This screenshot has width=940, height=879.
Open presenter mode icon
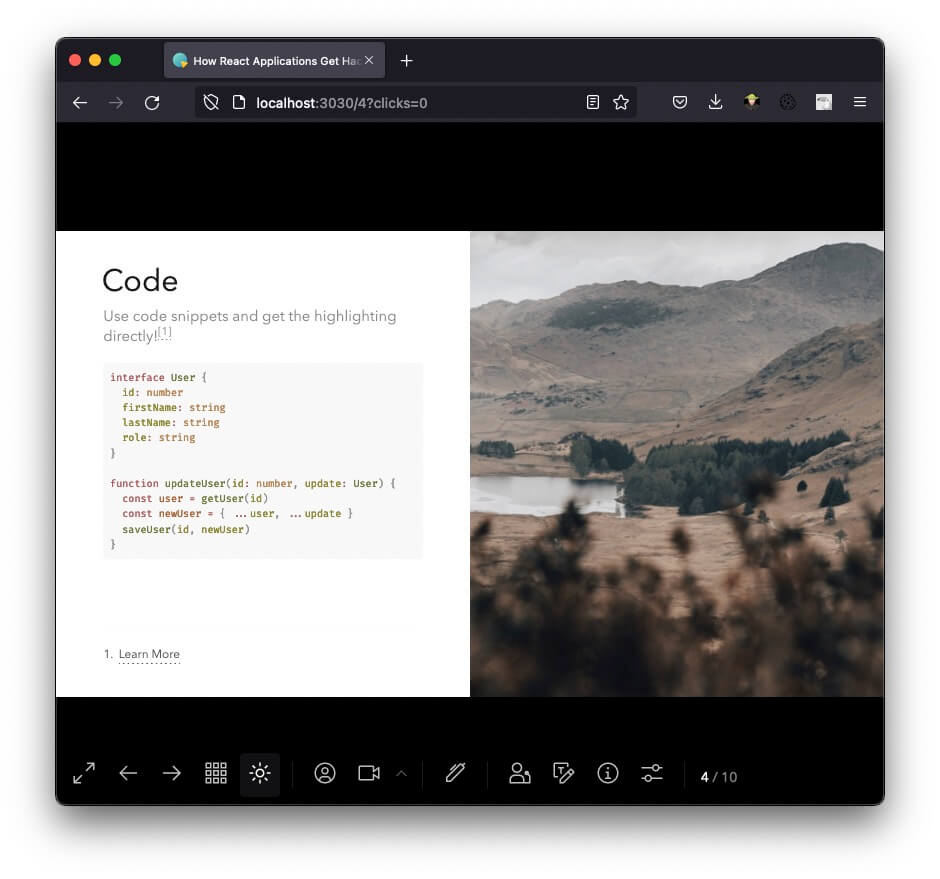[x=519, y=773]
